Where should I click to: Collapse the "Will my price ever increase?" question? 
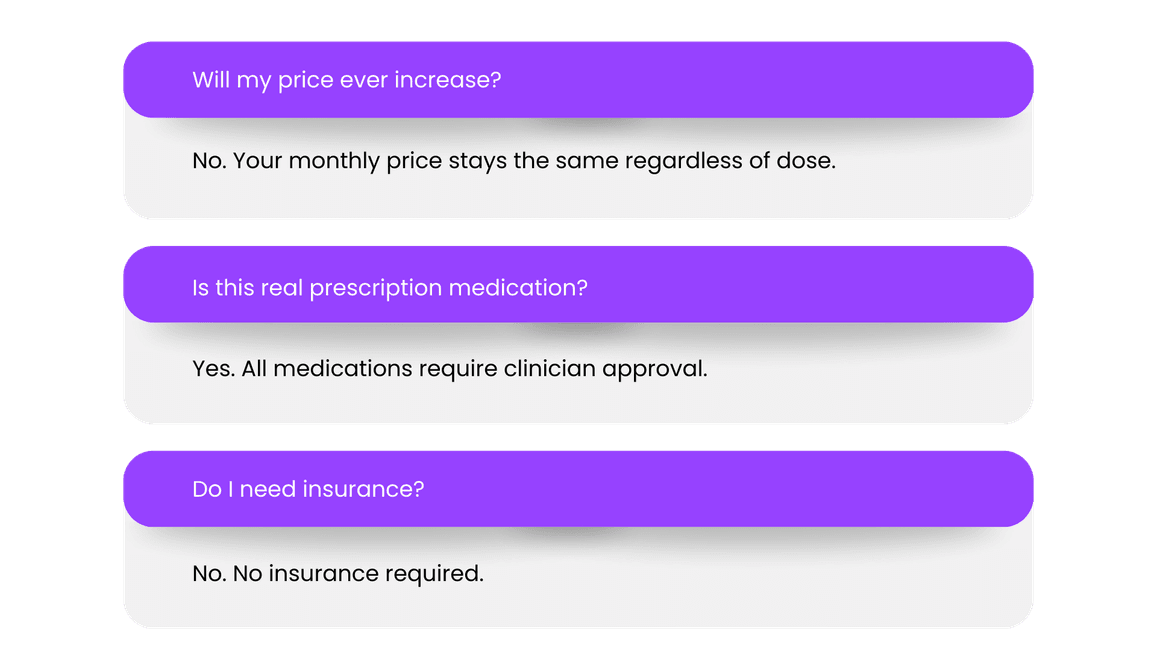(346, 80)
